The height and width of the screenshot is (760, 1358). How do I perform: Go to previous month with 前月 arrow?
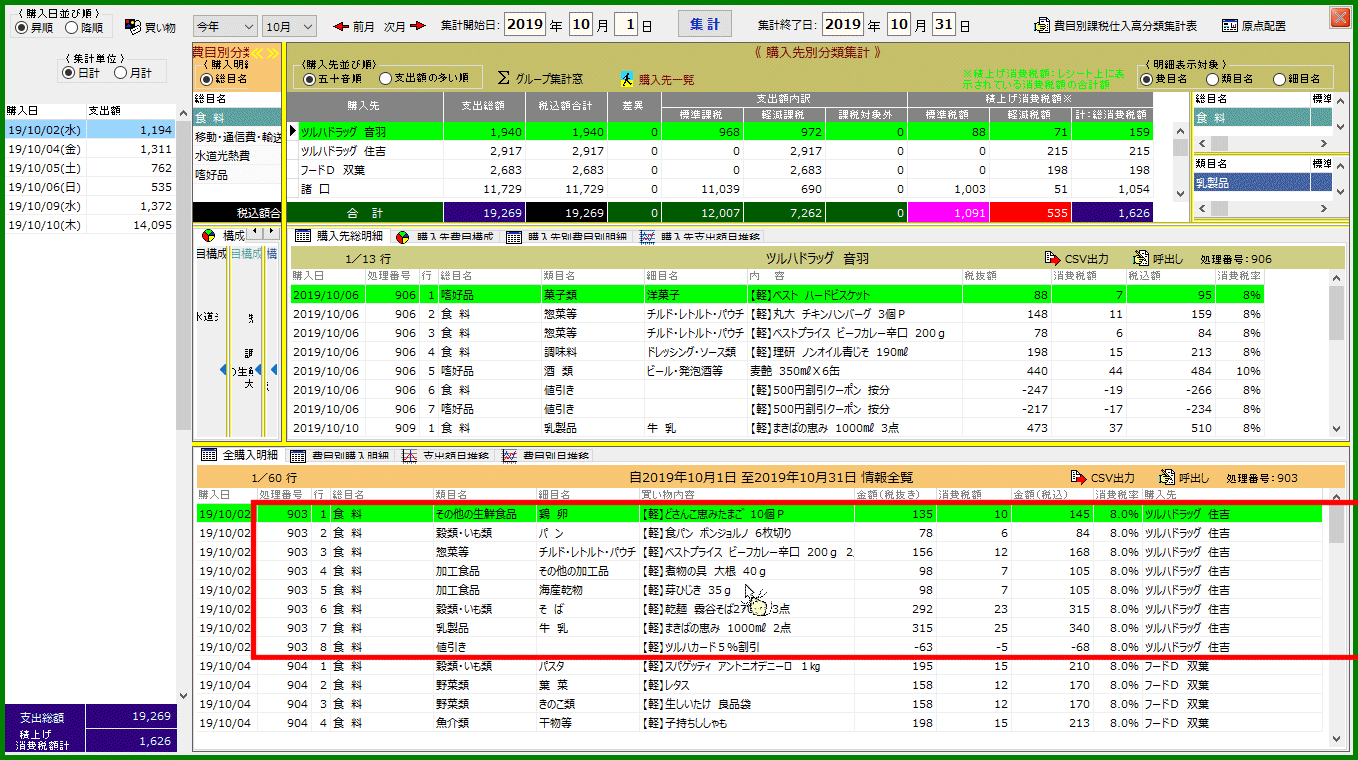tap(354, 26)
